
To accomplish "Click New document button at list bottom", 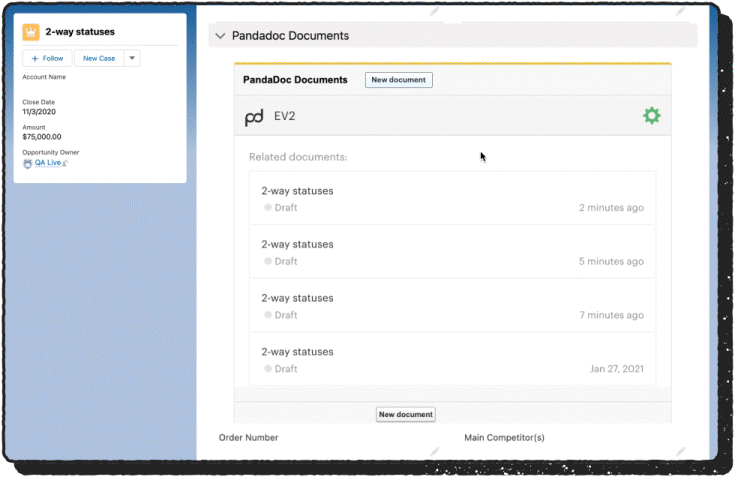I will click(405, 414).
